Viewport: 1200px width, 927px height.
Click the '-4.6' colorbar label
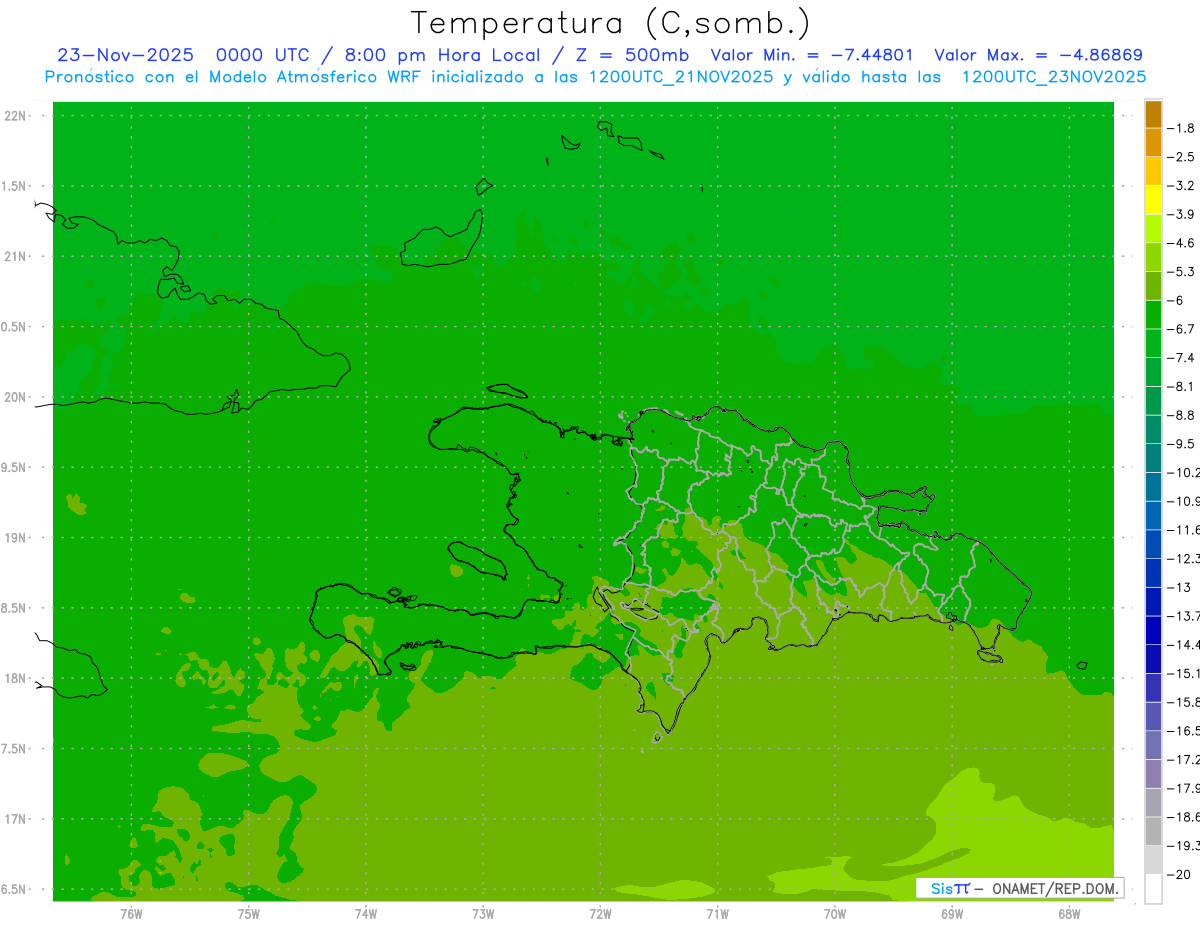pyautogui.click(x=1181, y=243)
